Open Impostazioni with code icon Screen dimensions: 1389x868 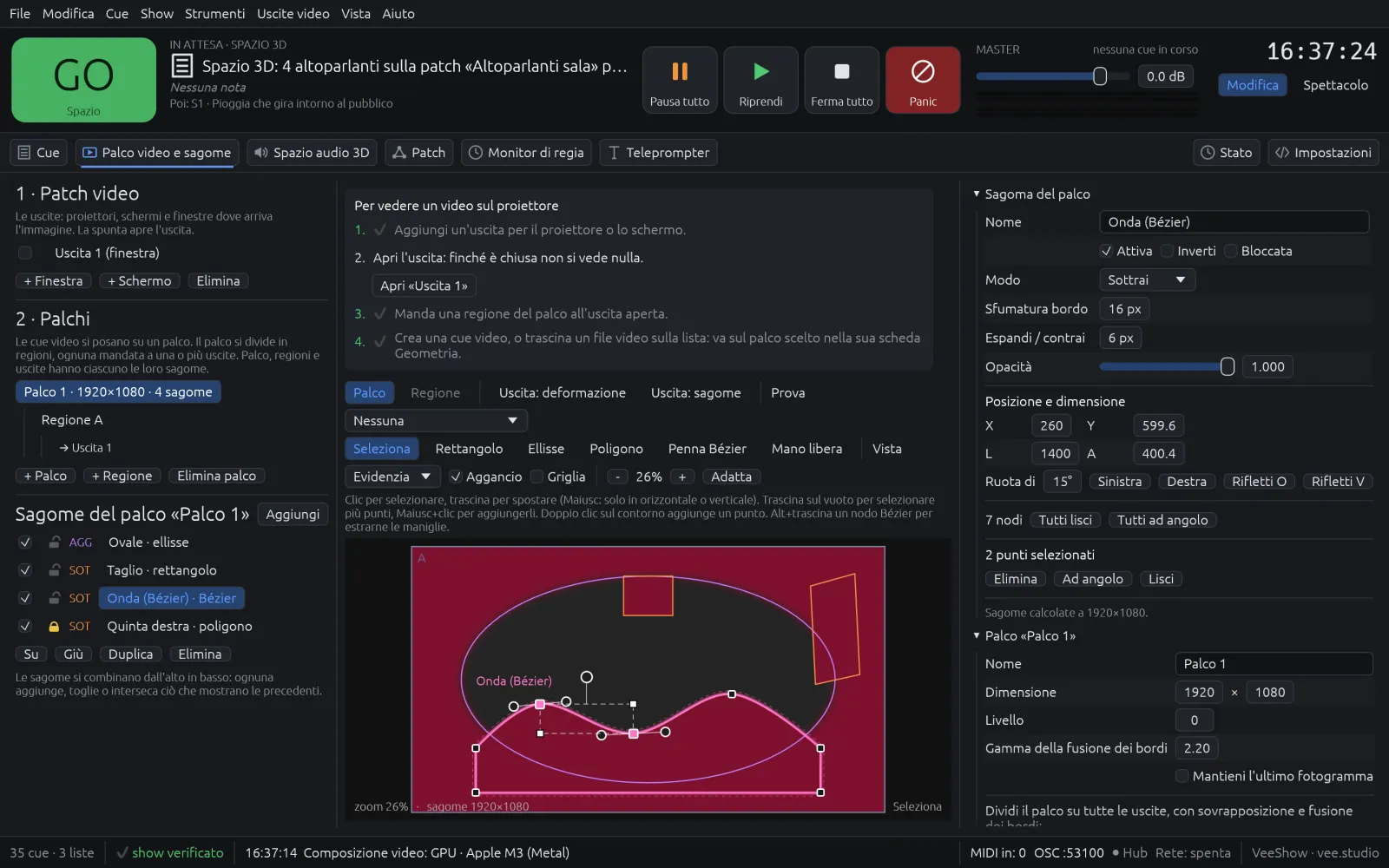(x=1323, y=153)
